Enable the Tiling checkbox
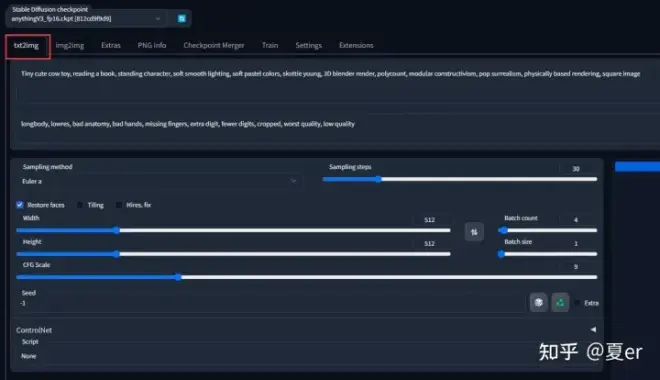This screenshot has height=380, width=660. tap(80, 205)
